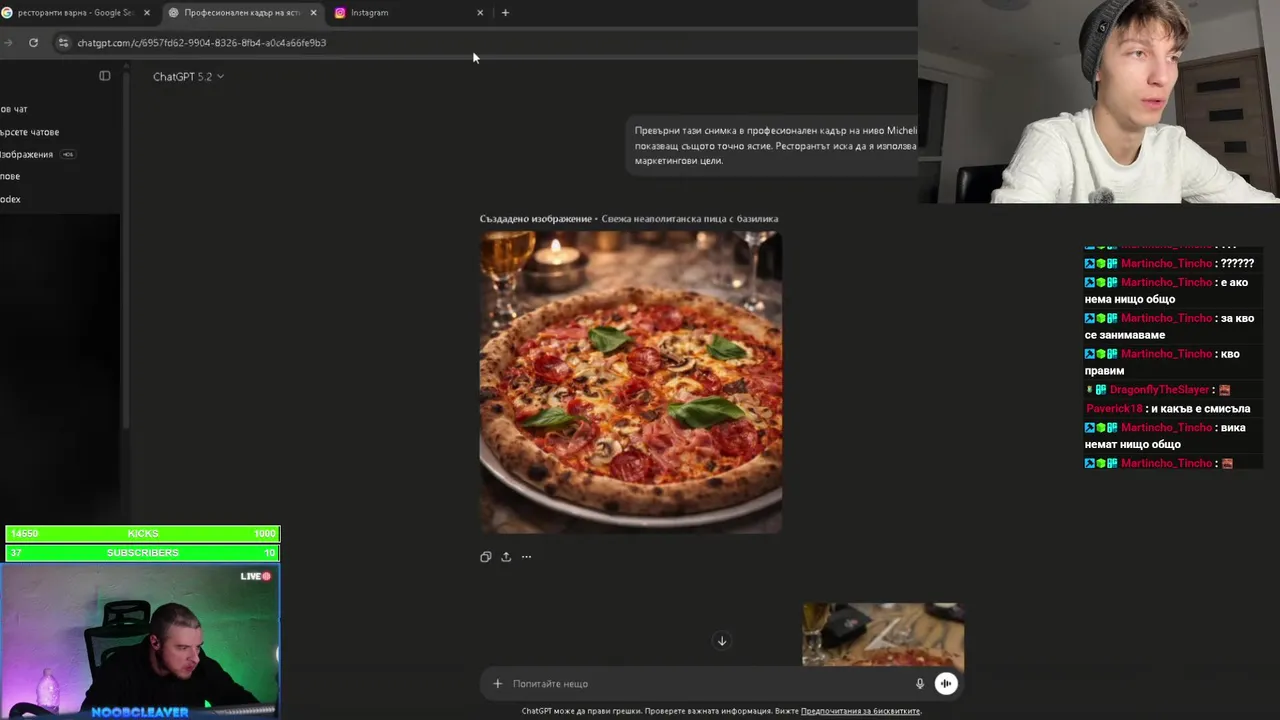The height and width of the screenshot is (720, 1280).
Task: Open site info icon in address bar
Action: click(x=63, y=43)
